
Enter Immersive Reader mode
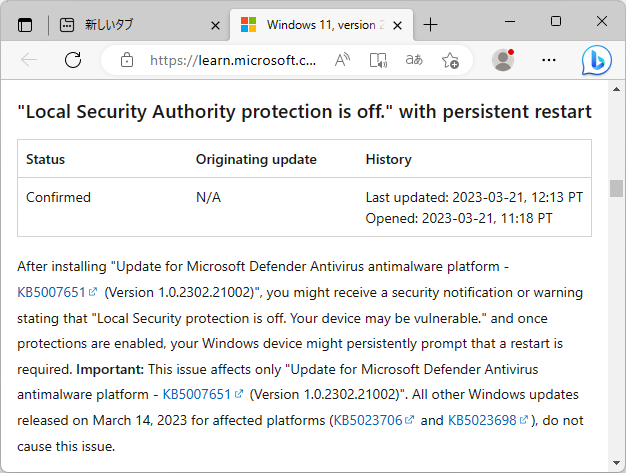click(x=378, y=60)
